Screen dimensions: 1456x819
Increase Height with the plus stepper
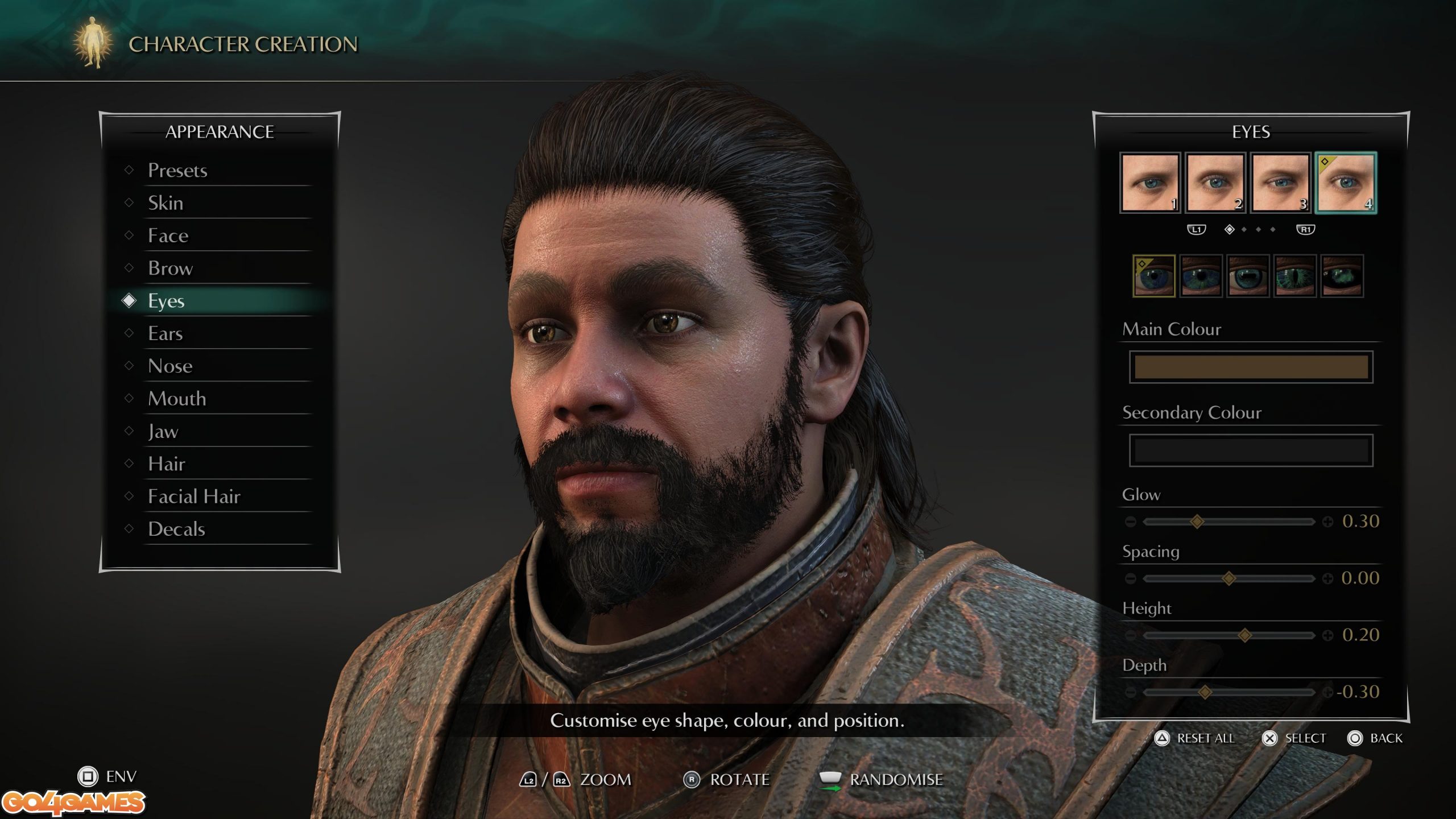1327,635
